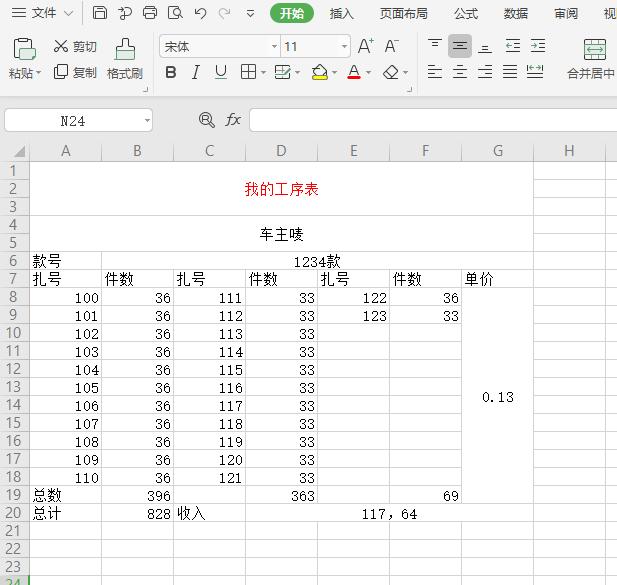Click the formula bar input
The image size is (617, 585).
(x=433, y=120)
